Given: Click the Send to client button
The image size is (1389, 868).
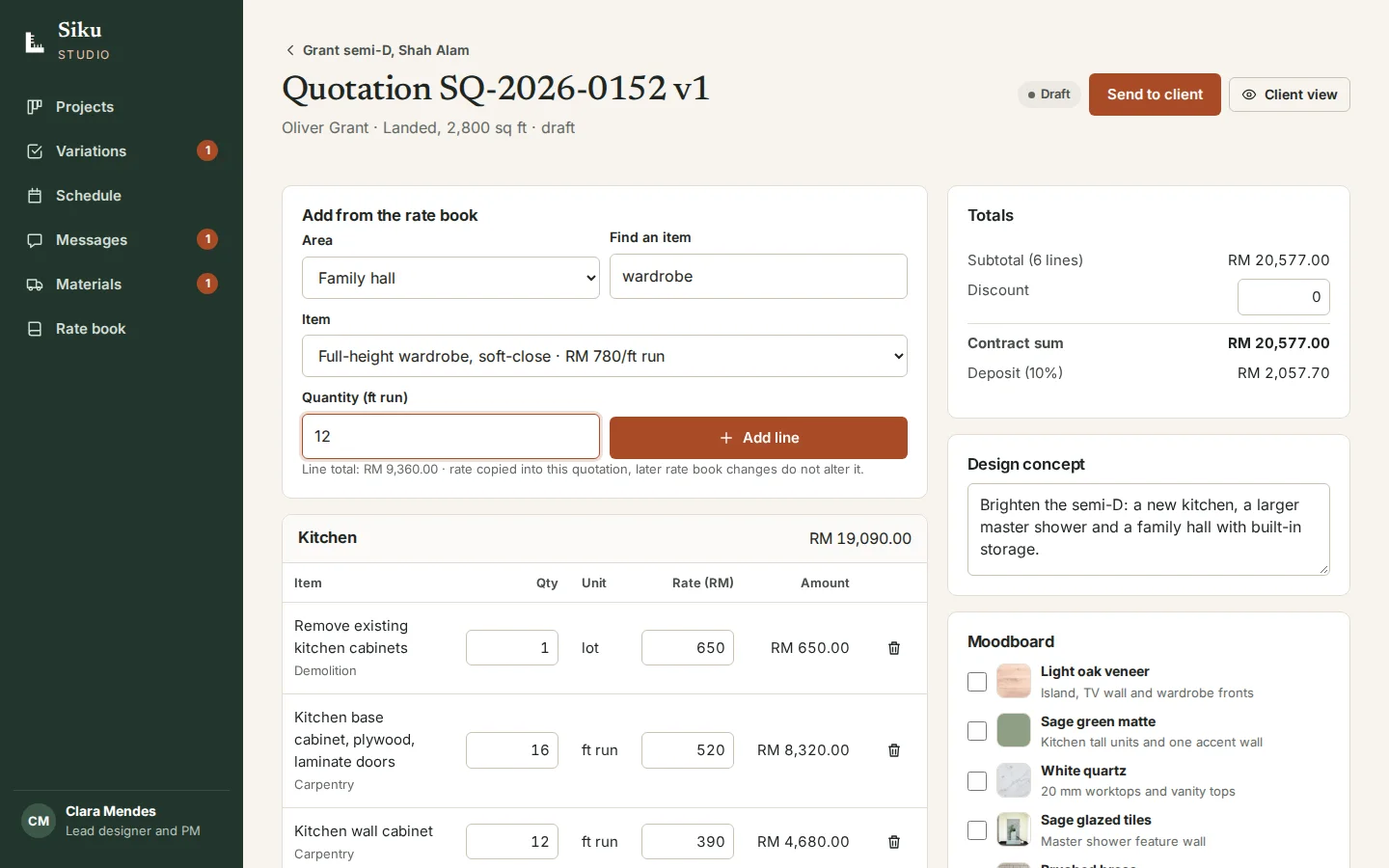Looking at the screenshot, I should (x=1155, y=95).
